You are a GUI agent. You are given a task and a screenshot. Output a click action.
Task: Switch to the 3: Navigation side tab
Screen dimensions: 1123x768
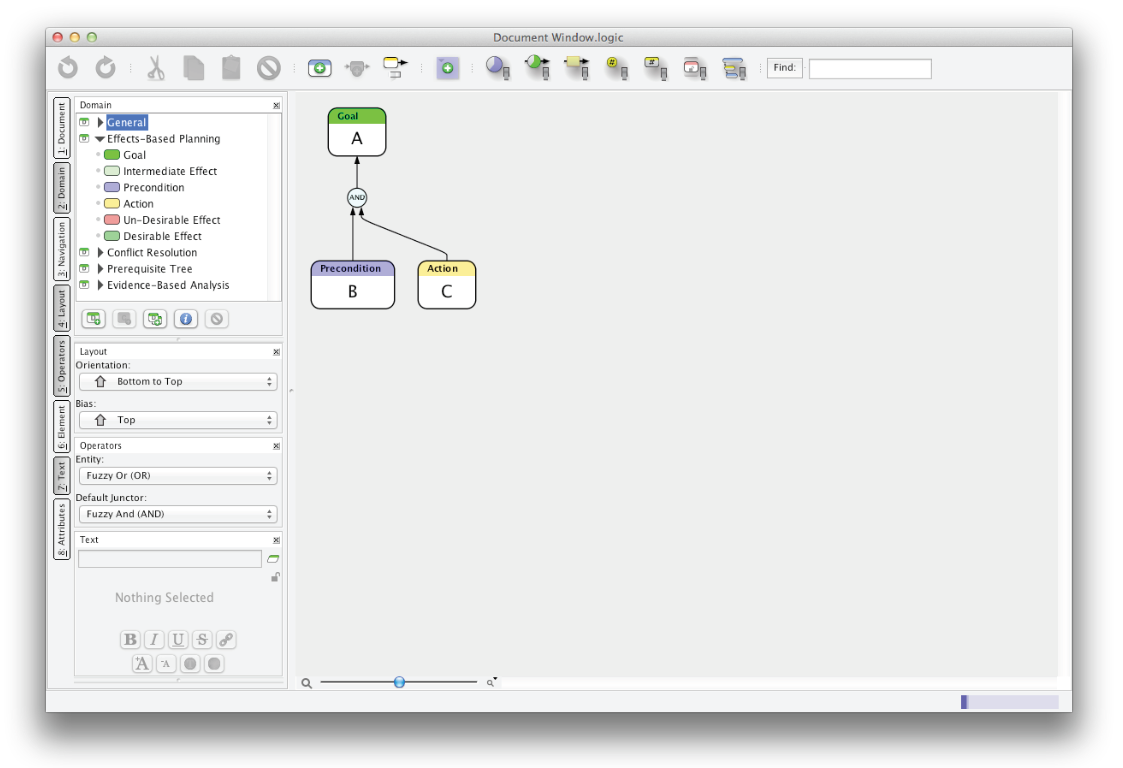pos(62,249)
